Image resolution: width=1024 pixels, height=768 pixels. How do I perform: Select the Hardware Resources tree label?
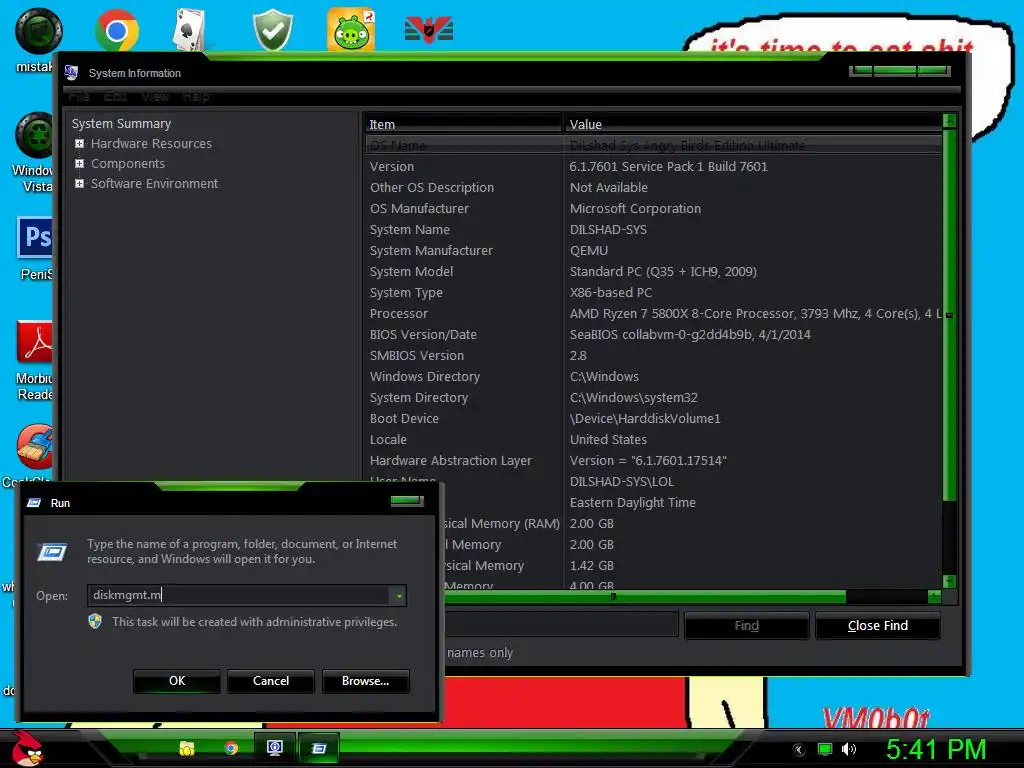coord(152,144)
